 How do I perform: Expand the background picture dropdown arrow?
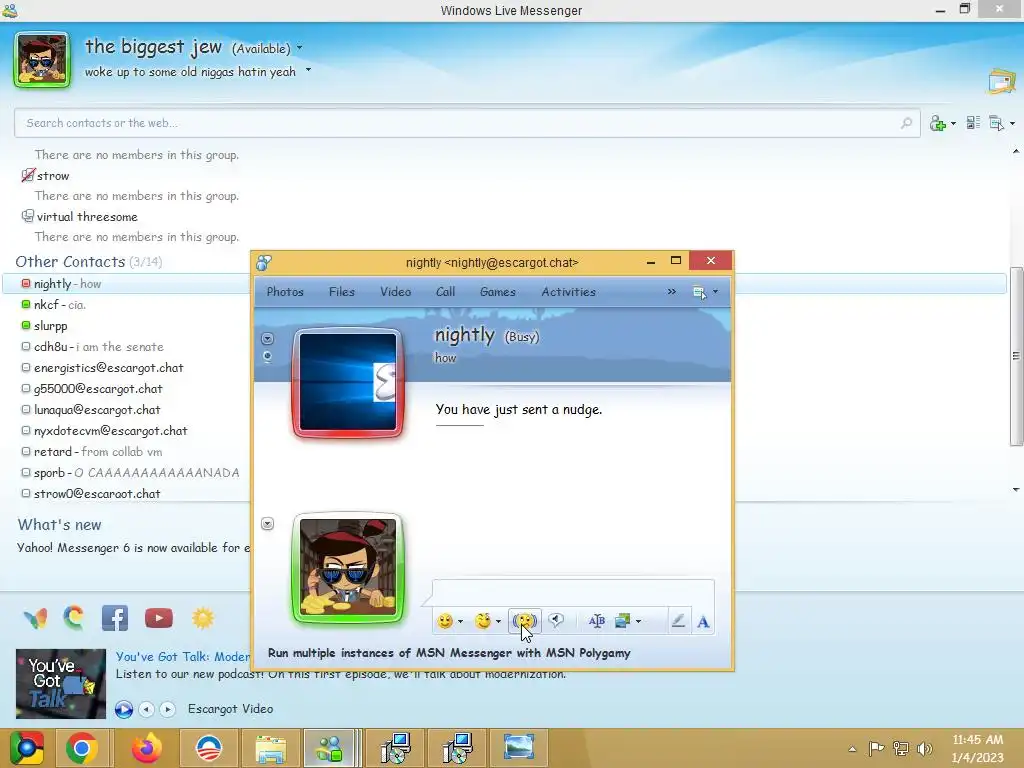coord(638,622)
